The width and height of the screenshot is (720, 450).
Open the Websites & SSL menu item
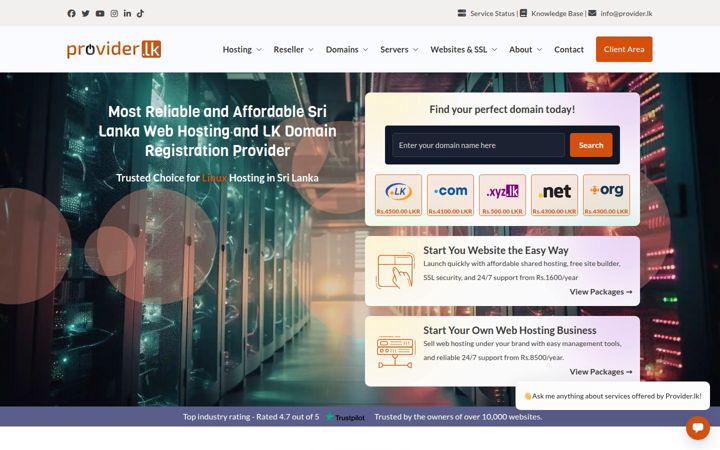[458, 50]
